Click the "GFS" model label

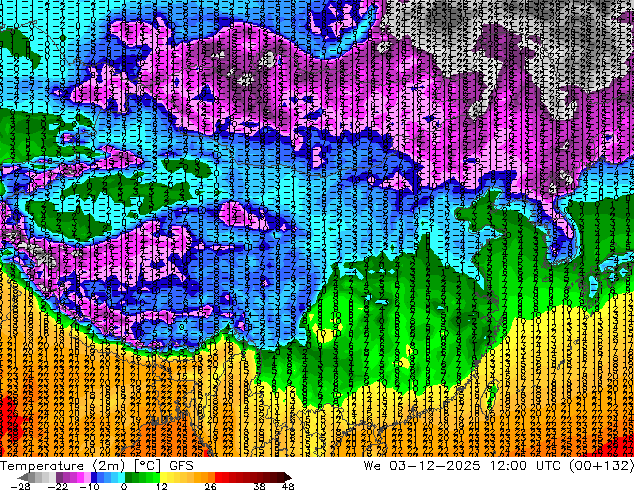point(181,466)
